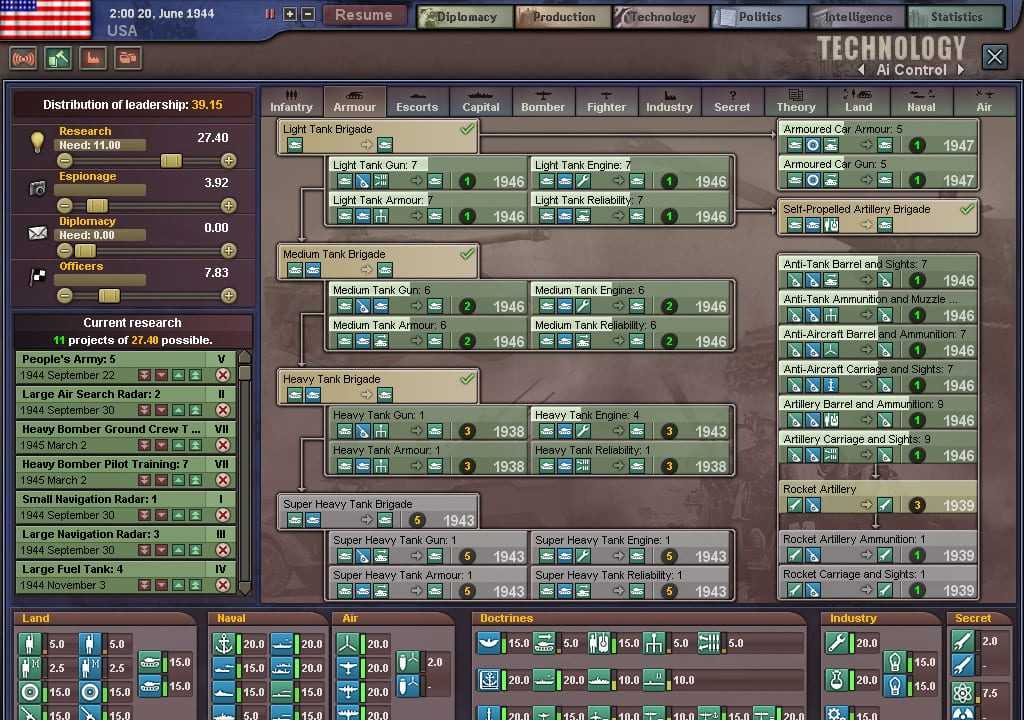Decrease Research leadership with minus button
This screenshot has height=720, width=1024.
coord(64,161)
